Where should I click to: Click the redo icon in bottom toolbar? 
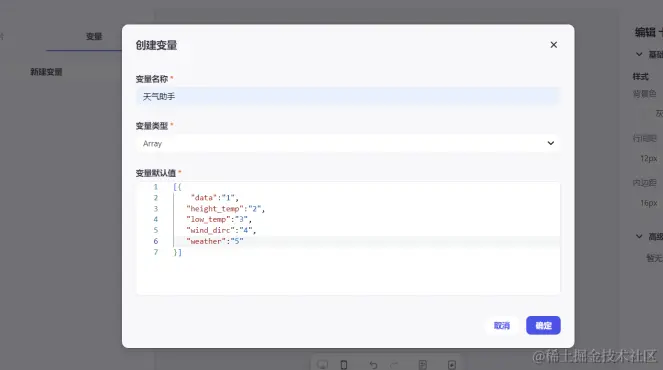[394, 365]
